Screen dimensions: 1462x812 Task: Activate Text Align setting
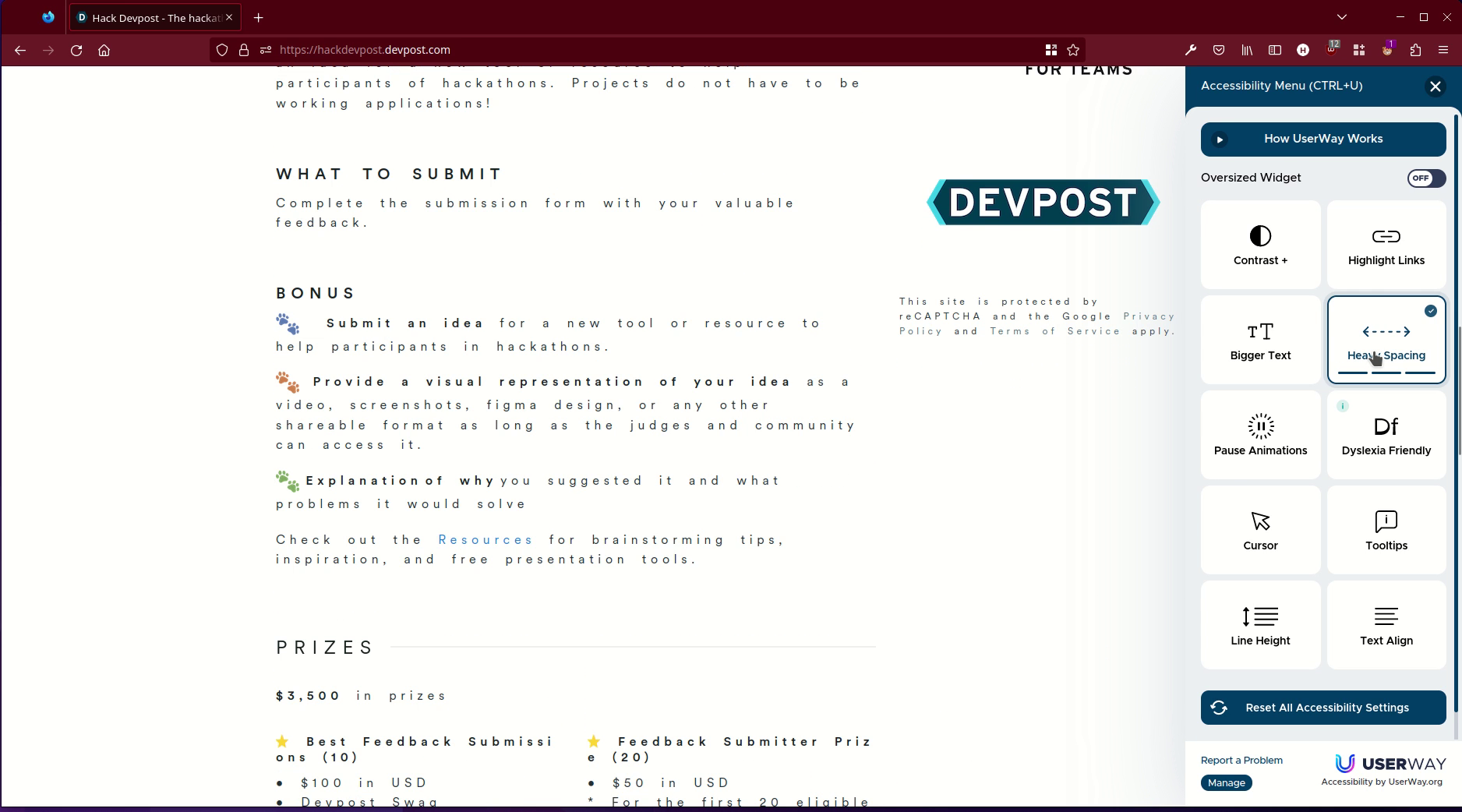click(x=1386, y=624)
